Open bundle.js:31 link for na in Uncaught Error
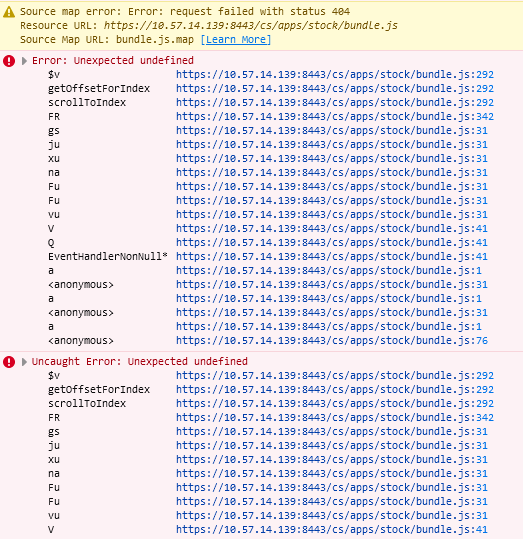Image resolution: width=523 pixels, height=539 pixels. pos(332,474)
